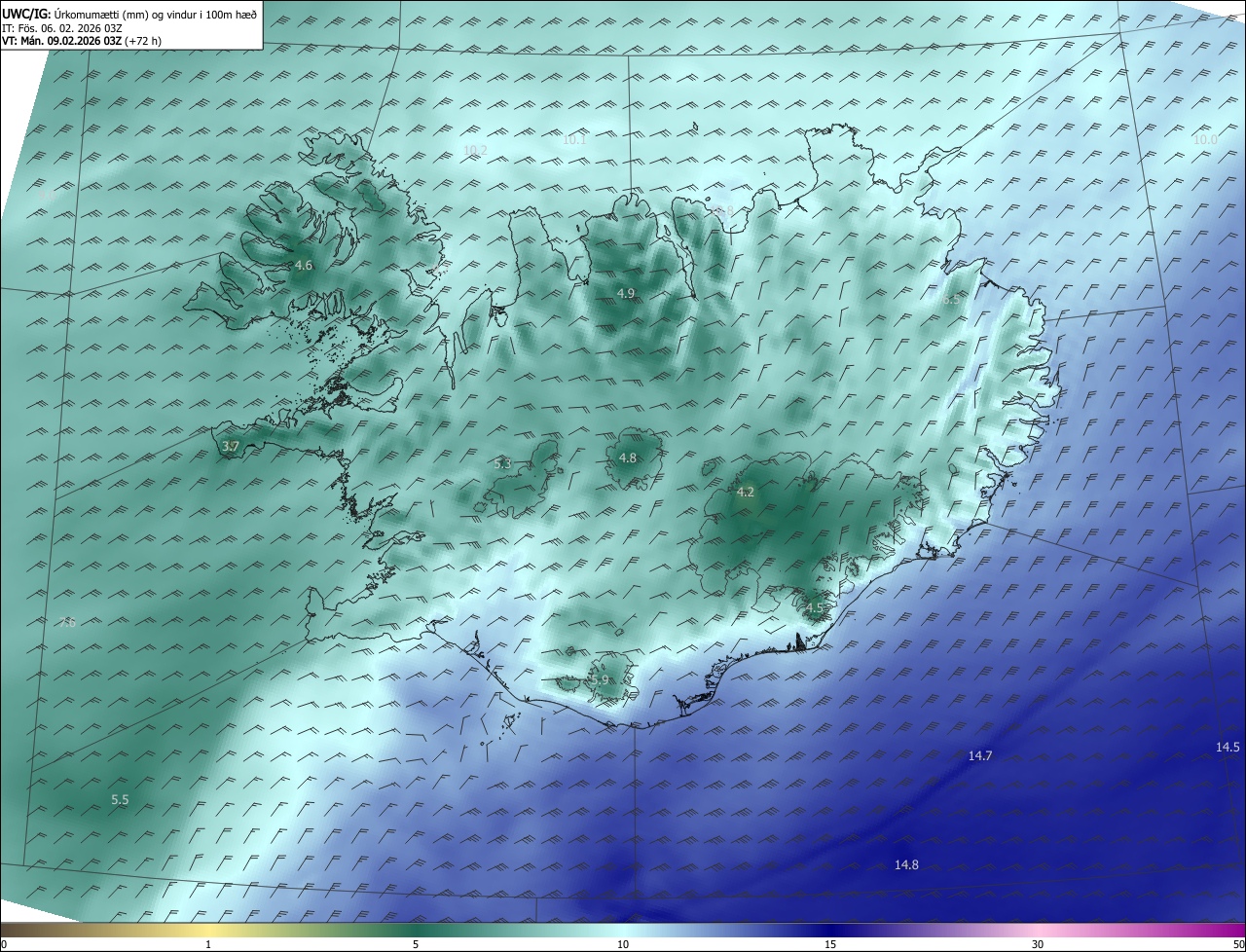Click the 5.5 value in the south-west ocean
Viewport: 1246px width, 952px height.
(x=120, y=799)
